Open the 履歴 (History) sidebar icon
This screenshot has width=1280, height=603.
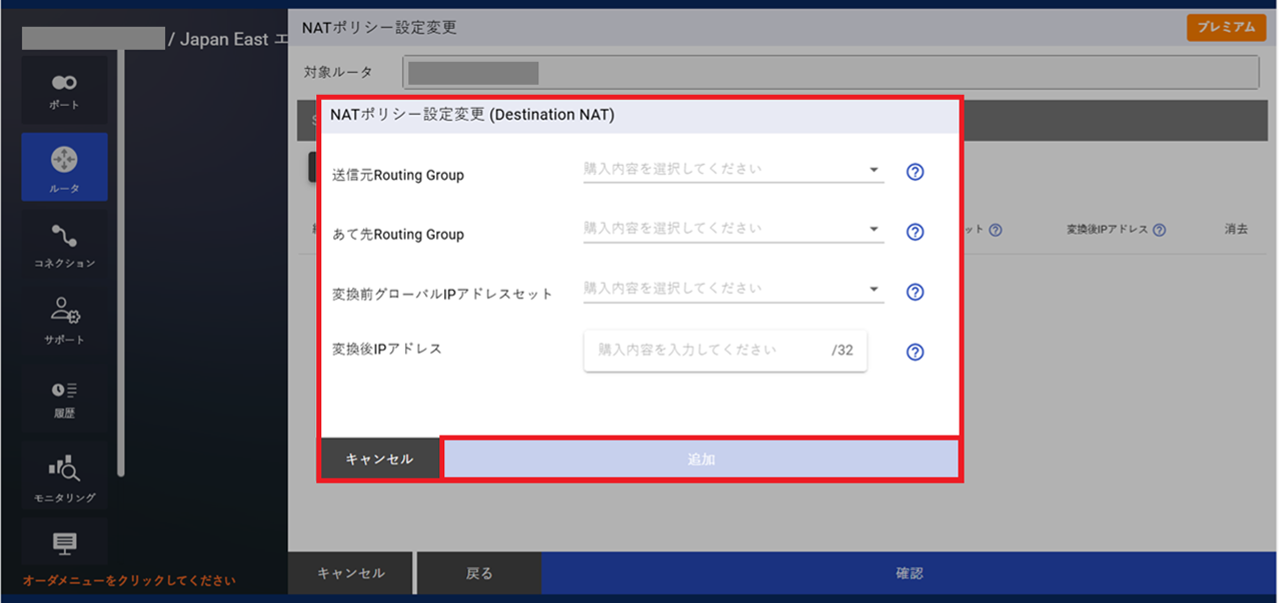pos(64,397)
